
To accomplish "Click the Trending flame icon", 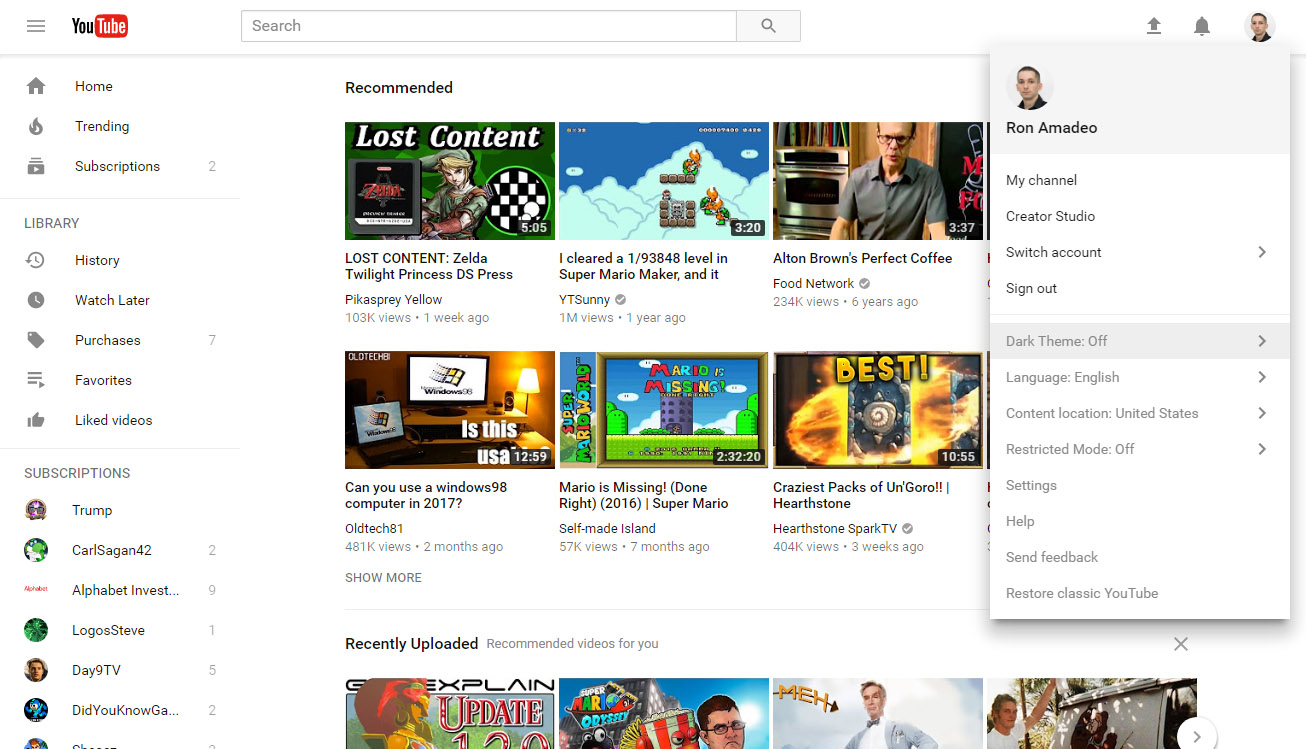I will pyautogui.click(x=36, y=126).
